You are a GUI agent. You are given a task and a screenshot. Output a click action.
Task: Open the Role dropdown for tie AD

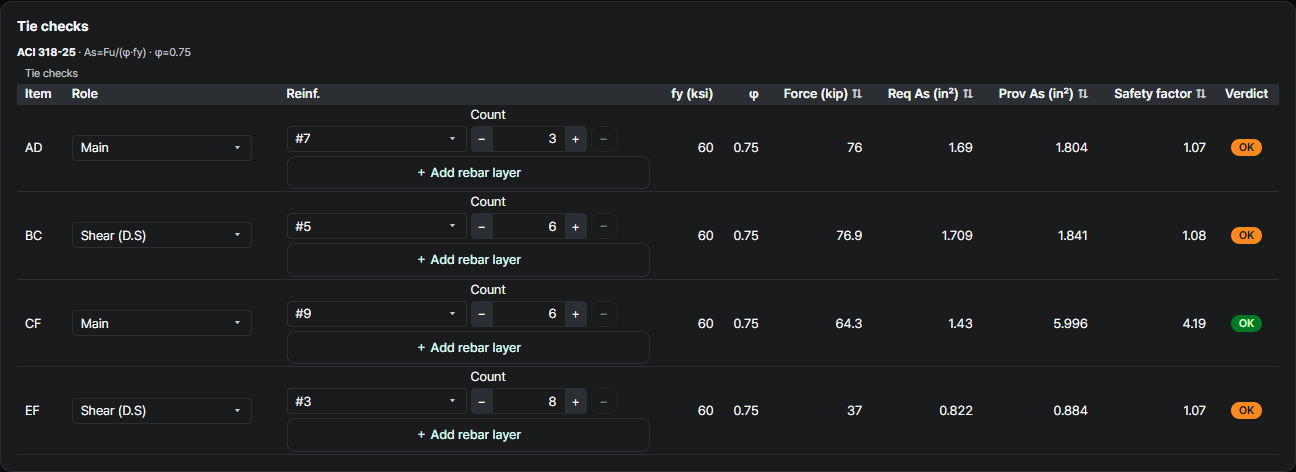click(x=162, y=148)
